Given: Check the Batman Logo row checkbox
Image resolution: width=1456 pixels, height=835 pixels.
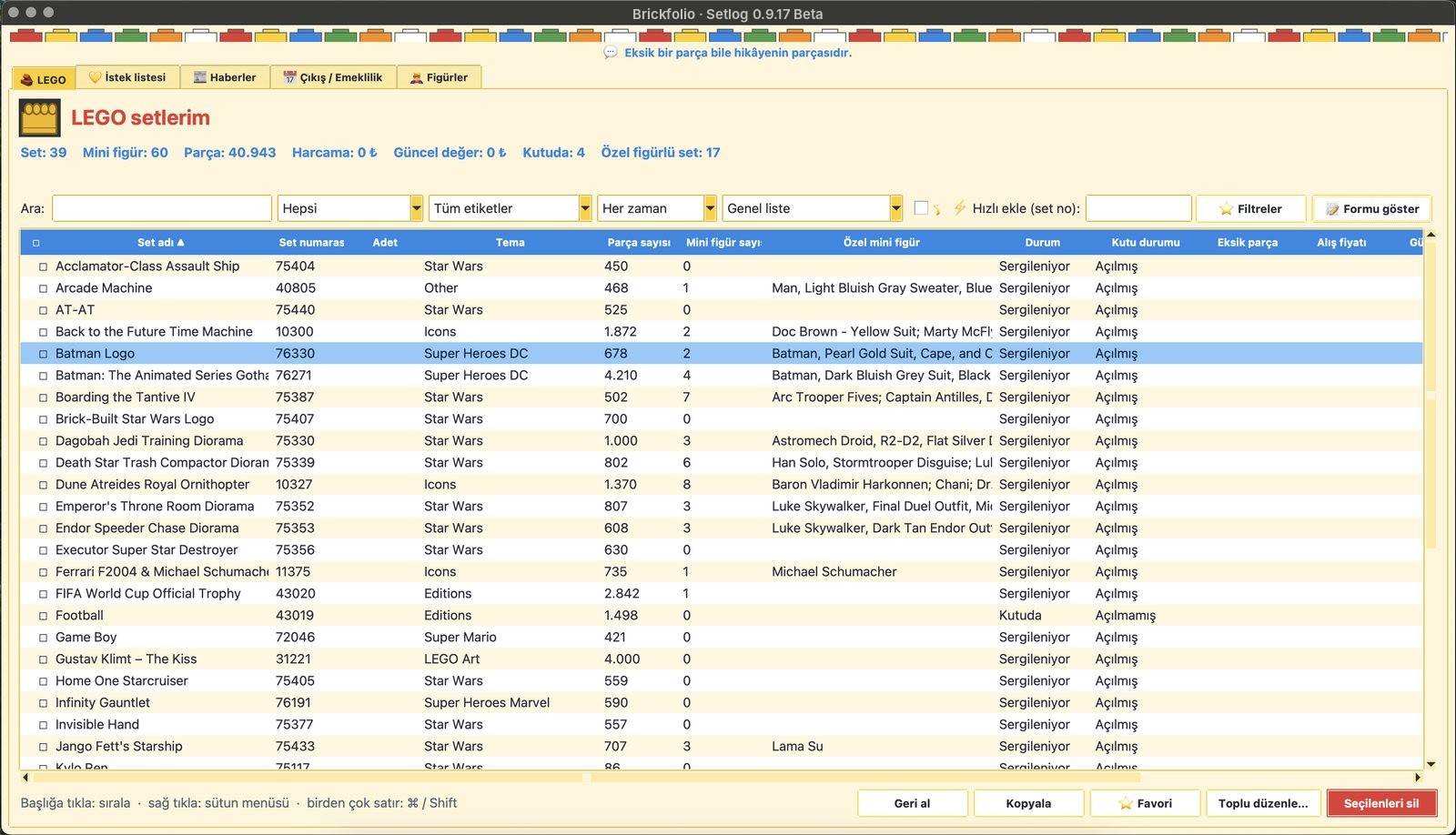Looking at the screenshot, I should click(43, 354).
